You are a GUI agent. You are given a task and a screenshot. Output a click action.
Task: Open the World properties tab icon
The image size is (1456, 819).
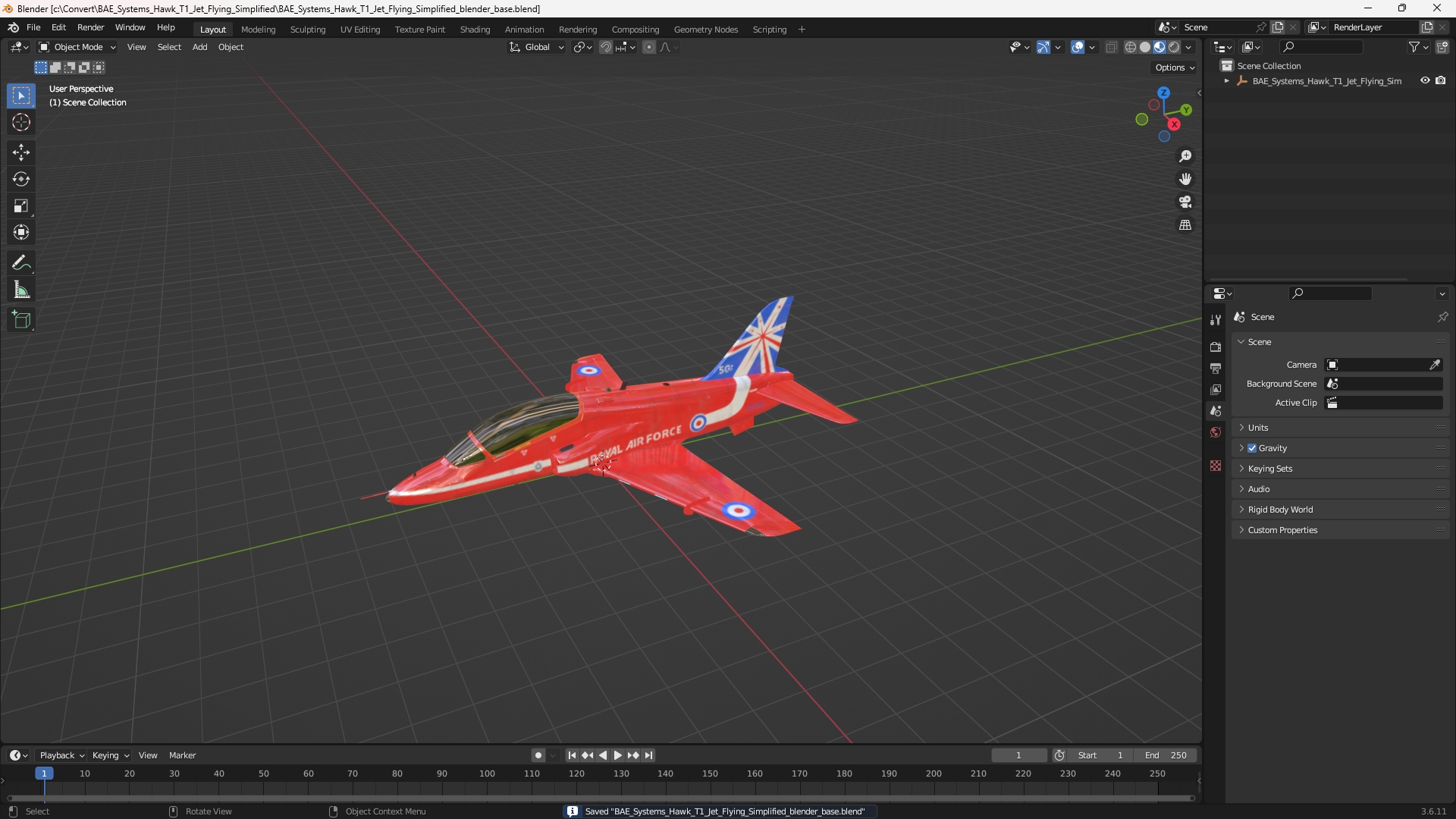tap(1216, 432)
